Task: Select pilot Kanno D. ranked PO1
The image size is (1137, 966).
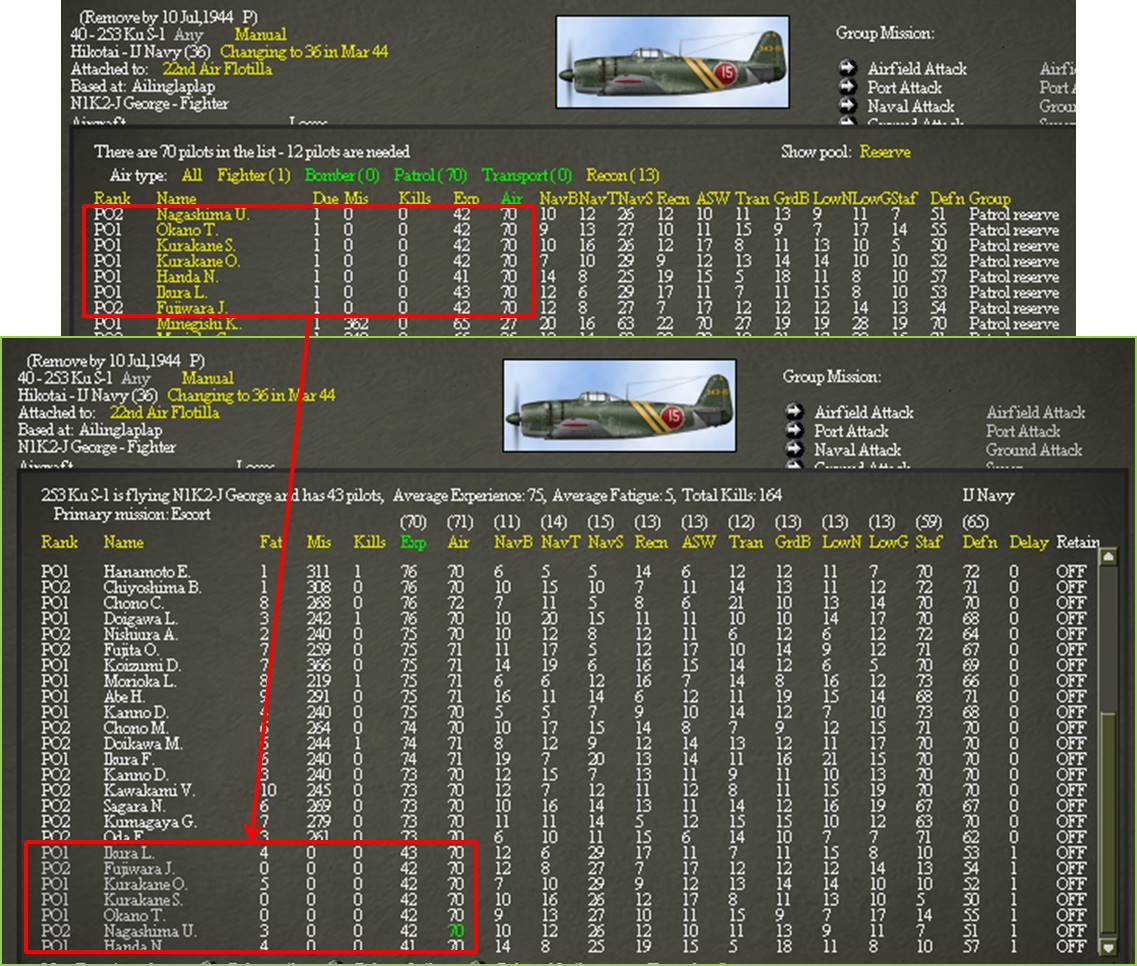Action: pyautogui.click(x=136, y=712)
